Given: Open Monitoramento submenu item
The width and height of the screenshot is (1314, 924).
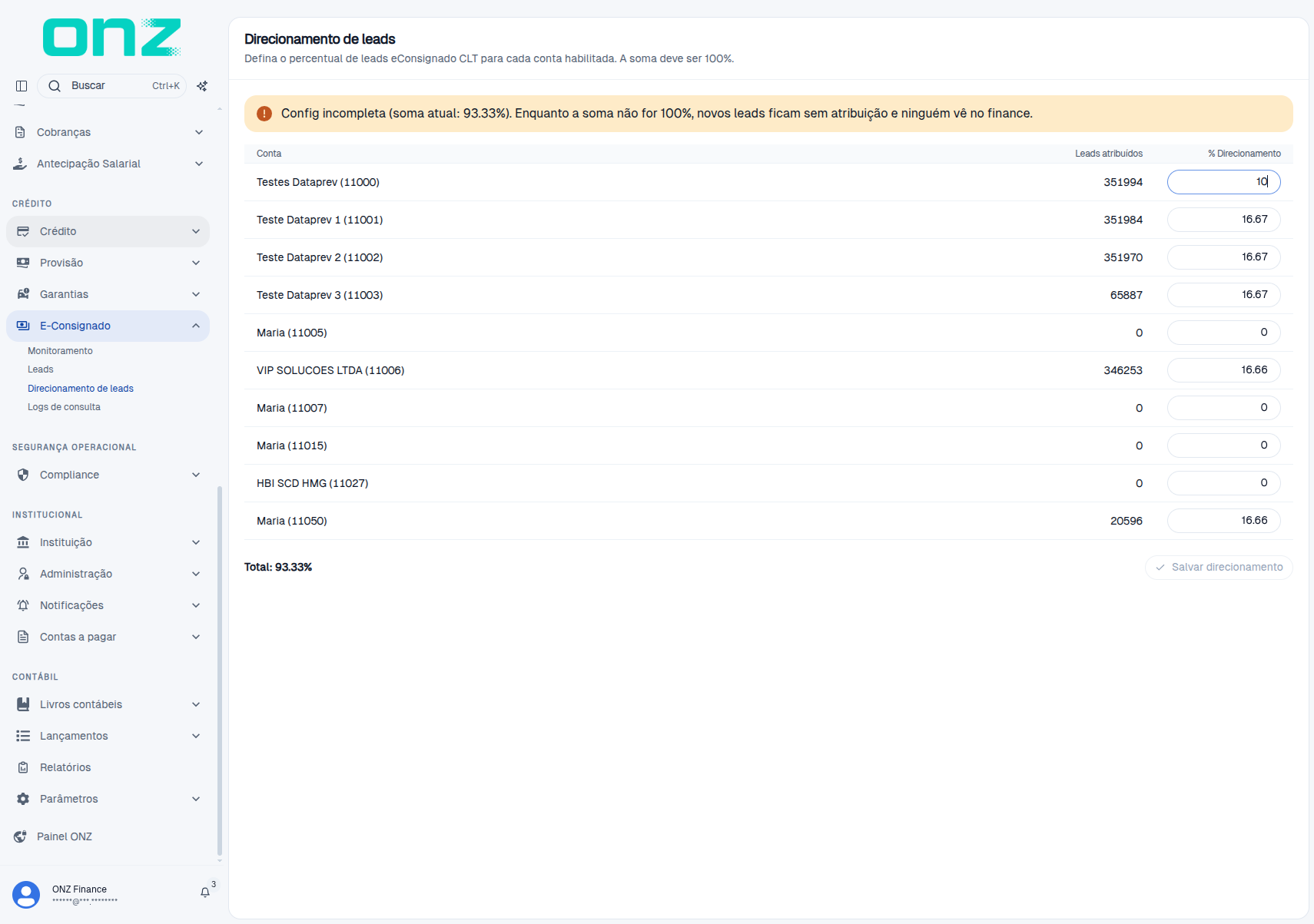Looking at the screenshot, I should click(x=60, y=351).
